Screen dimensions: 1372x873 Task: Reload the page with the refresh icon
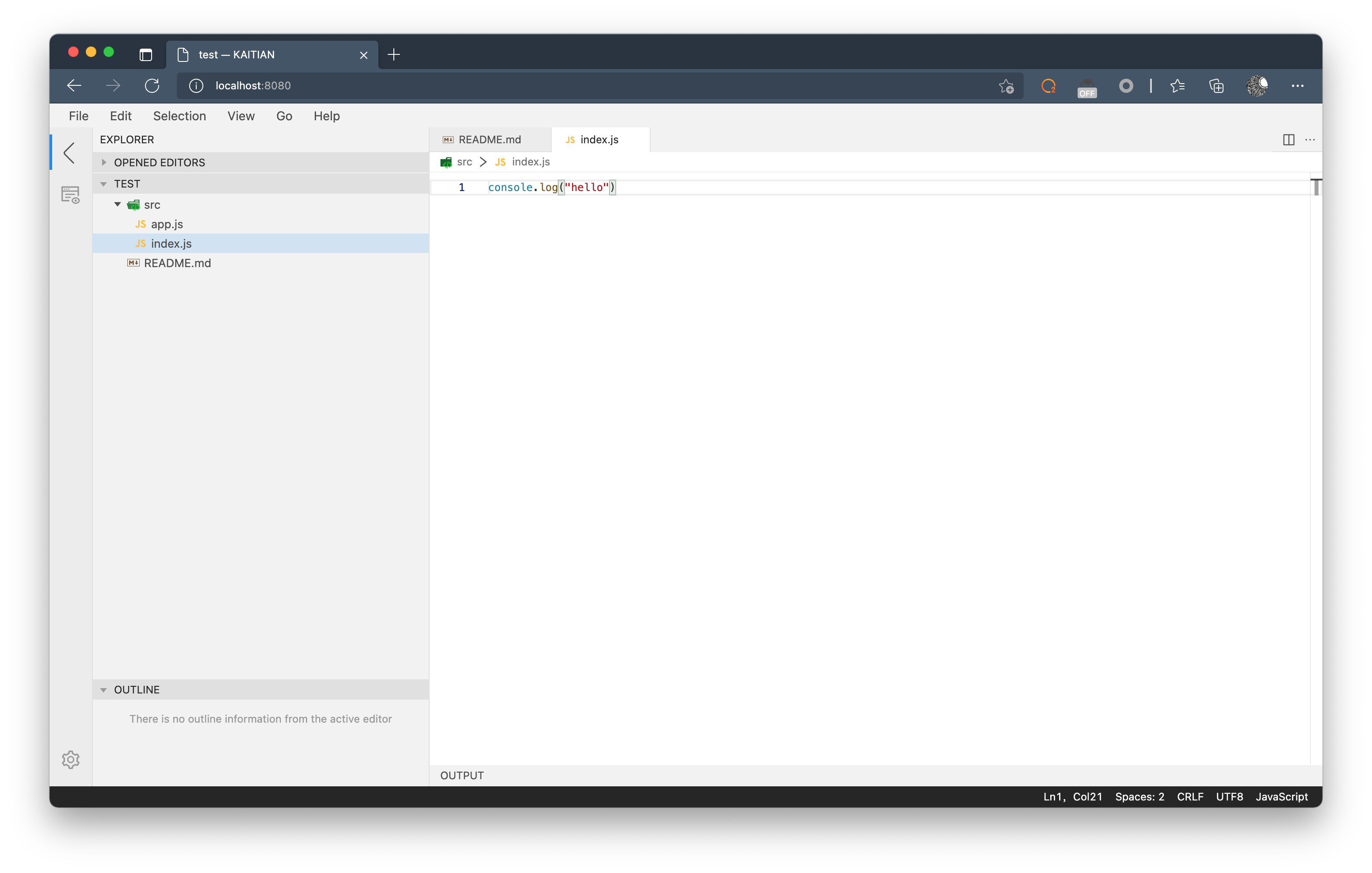coord(152,85)
